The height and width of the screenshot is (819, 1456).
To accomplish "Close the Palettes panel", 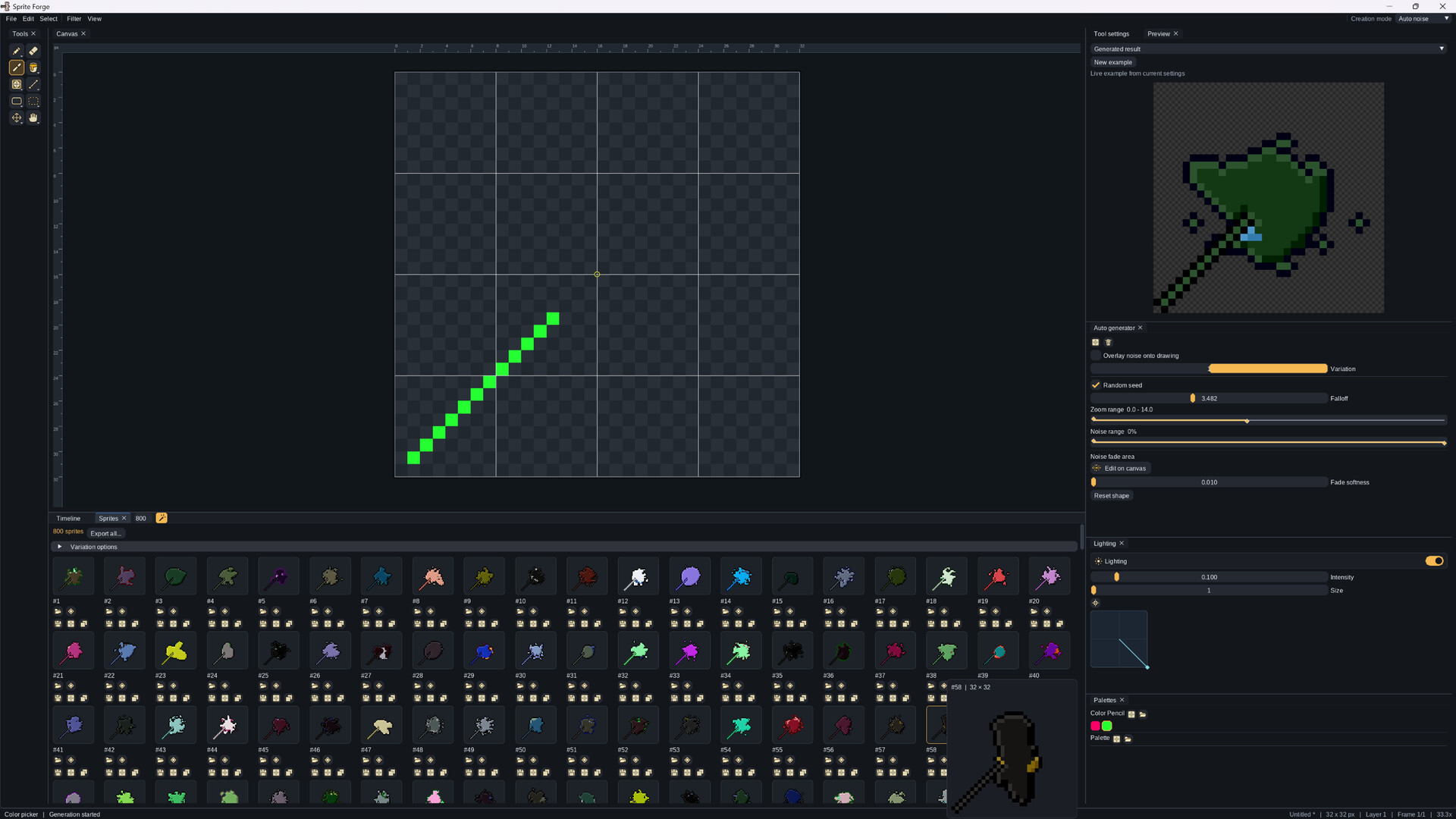I will coord(1122,700).
